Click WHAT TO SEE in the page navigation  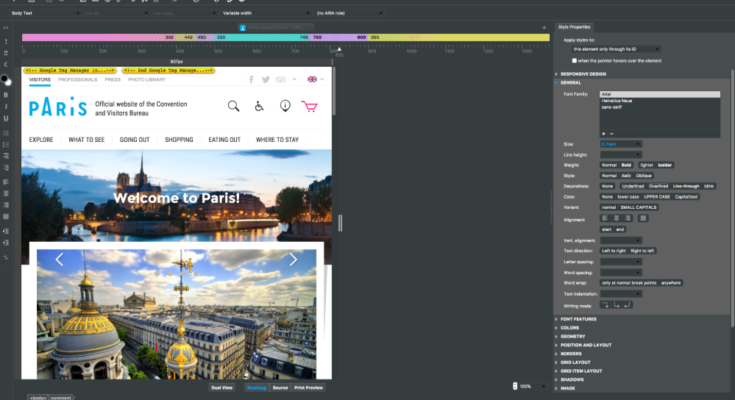[86, 140]
